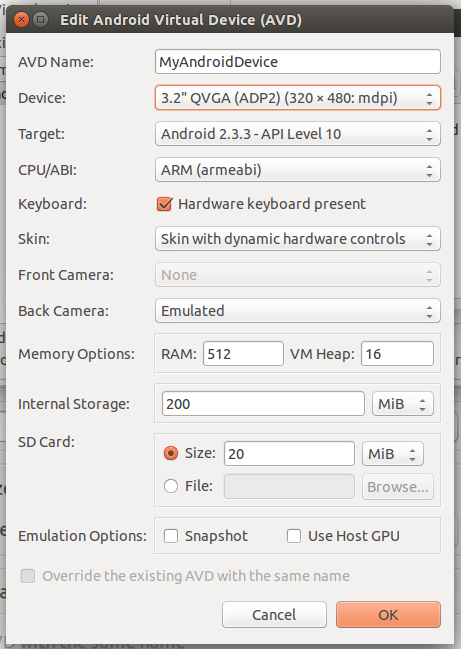Screen dimensions: 461x649
Task: Enable the Use Host GPU checkbox
Action: coord(294,536)
